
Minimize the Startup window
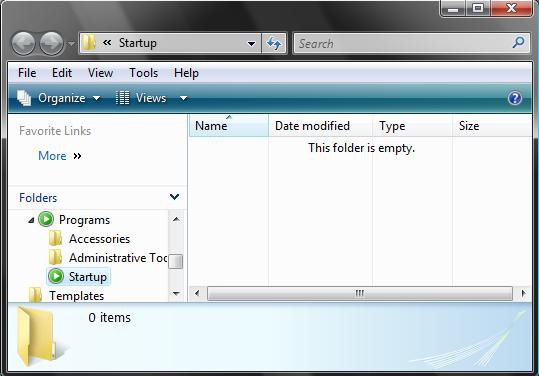[x=453, y=8]
